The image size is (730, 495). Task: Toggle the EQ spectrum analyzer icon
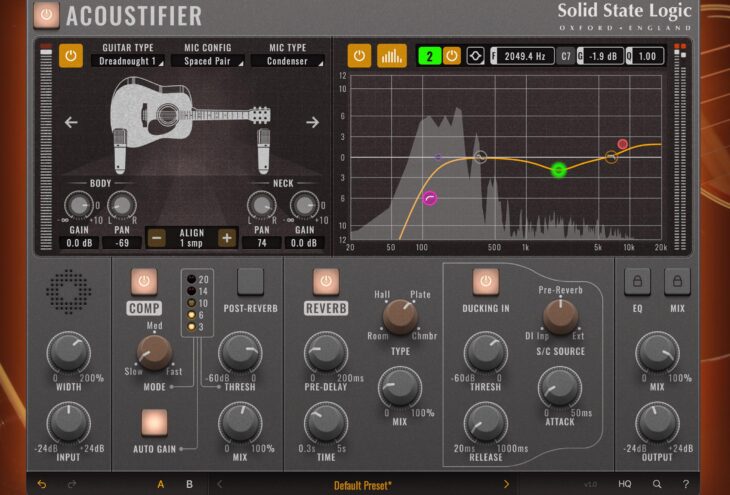pos(391,56)
